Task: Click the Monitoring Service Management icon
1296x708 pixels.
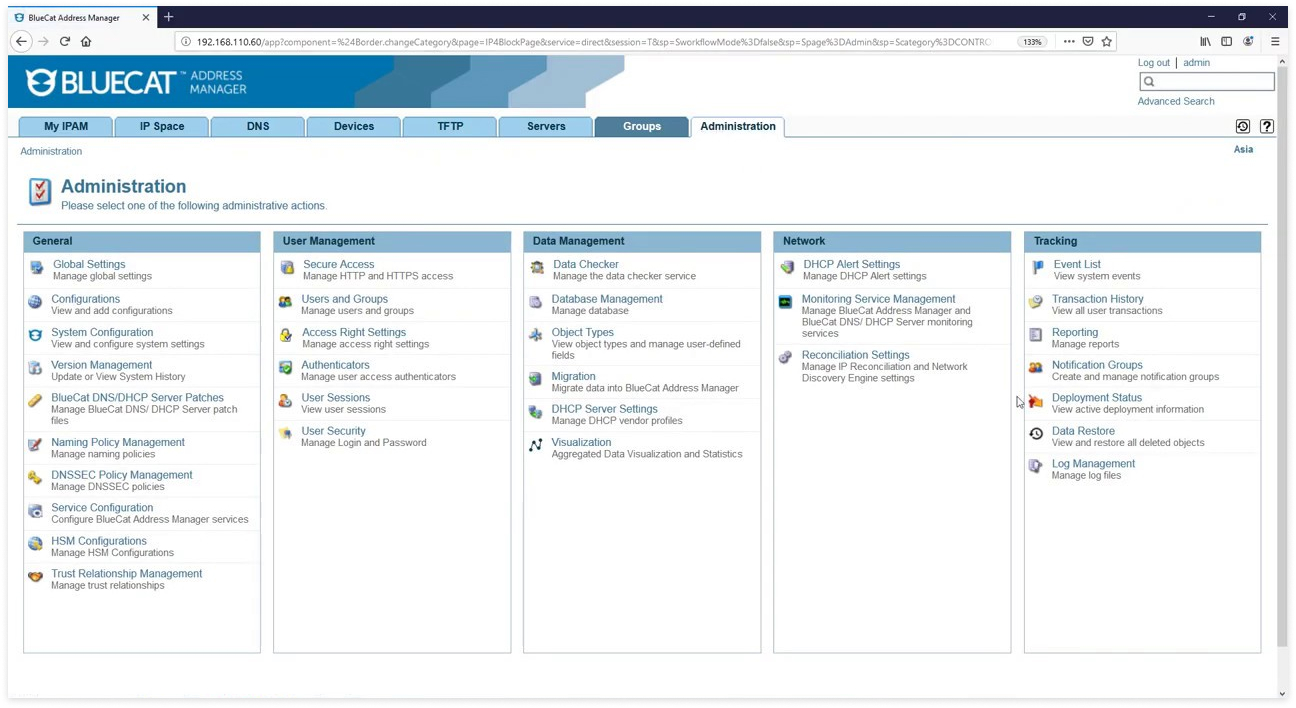Action: (786, 302)
